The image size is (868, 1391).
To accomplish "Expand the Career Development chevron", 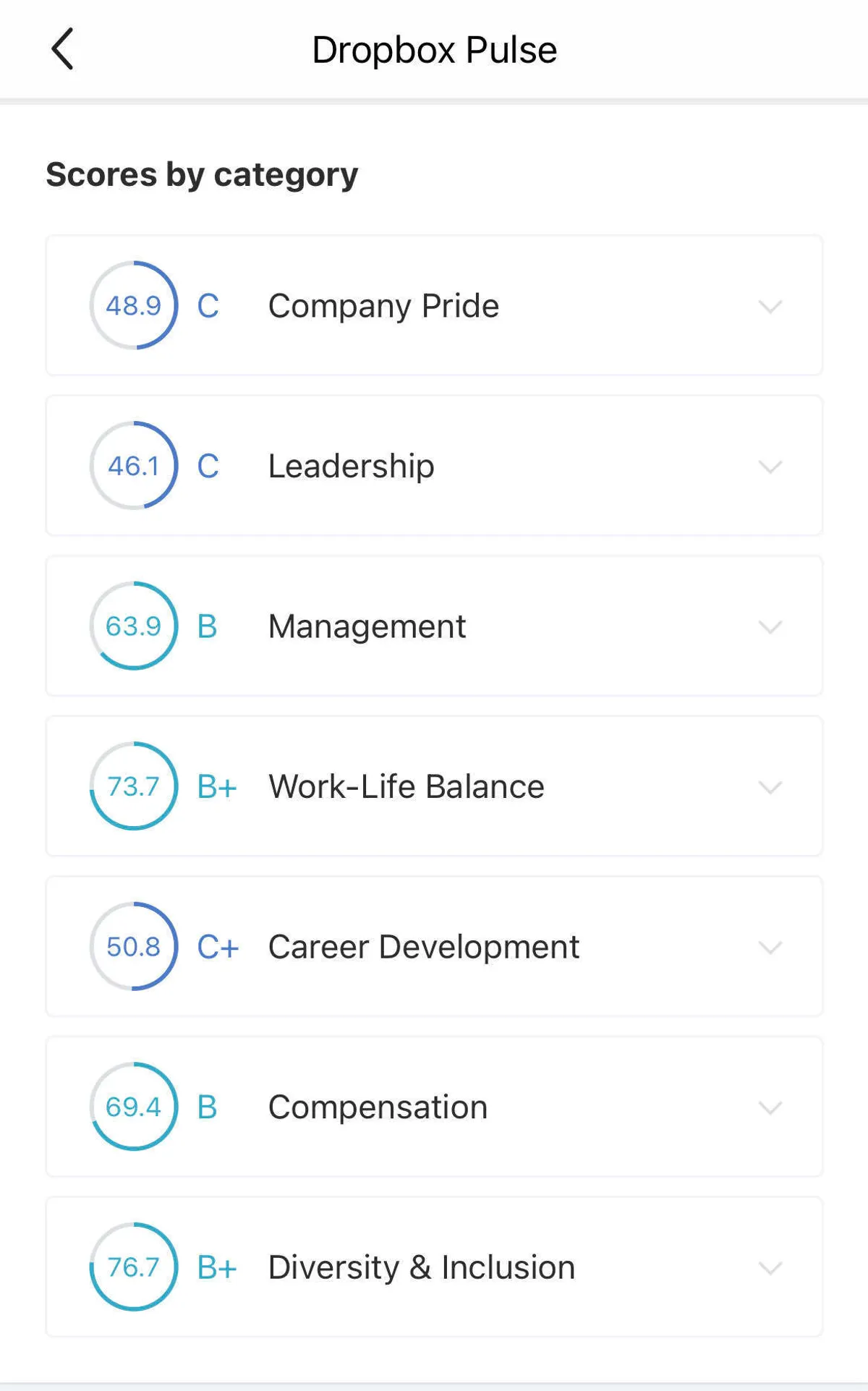I will 770,948.
